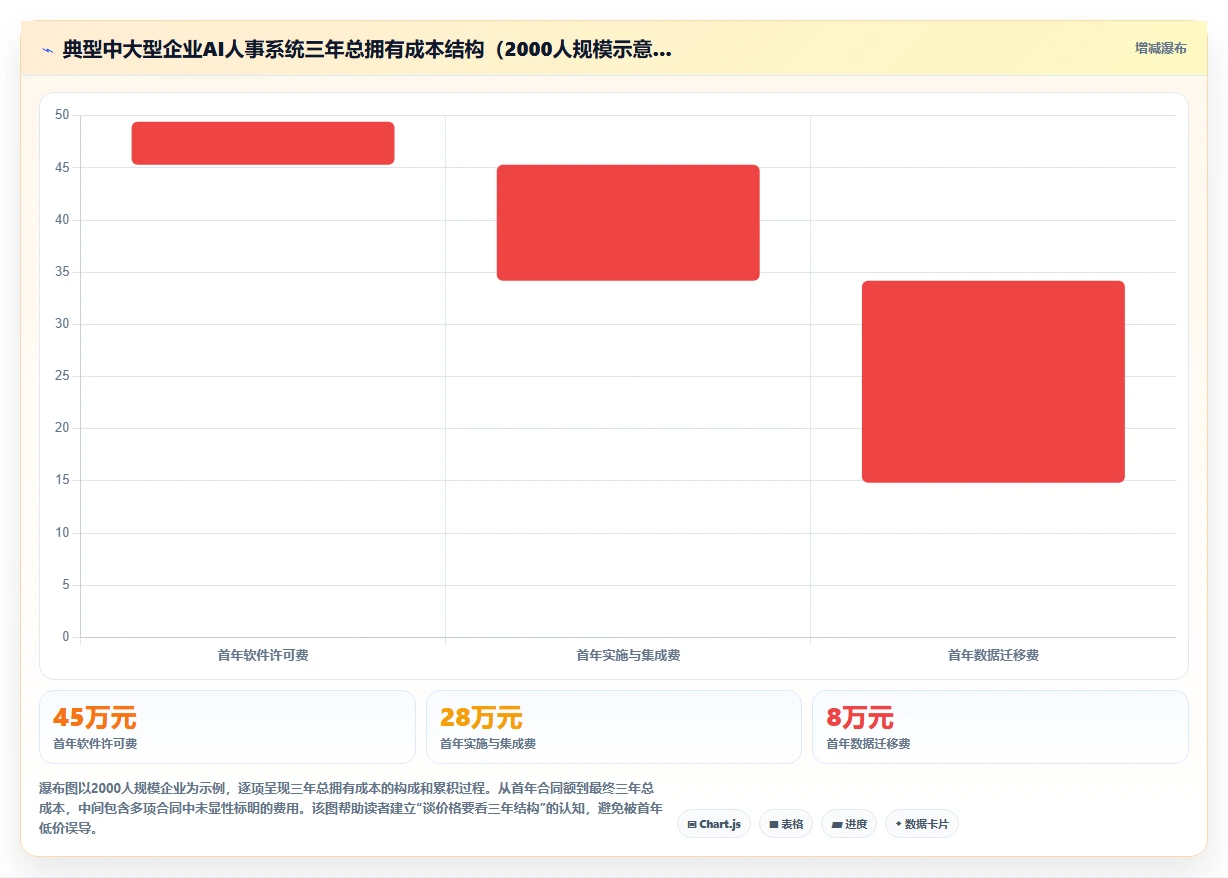Click the 8万元 data card
1228x878 pixels.
1000,727
